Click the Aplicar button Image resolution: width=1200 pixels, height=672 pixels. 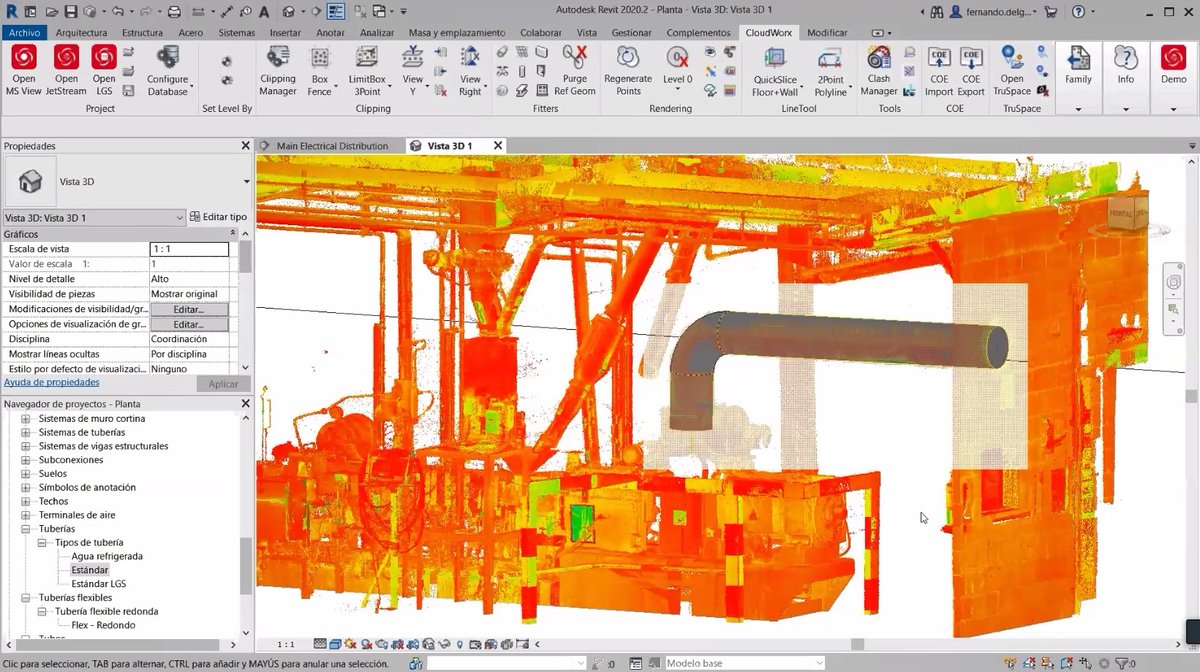click(x=223, y=384)
